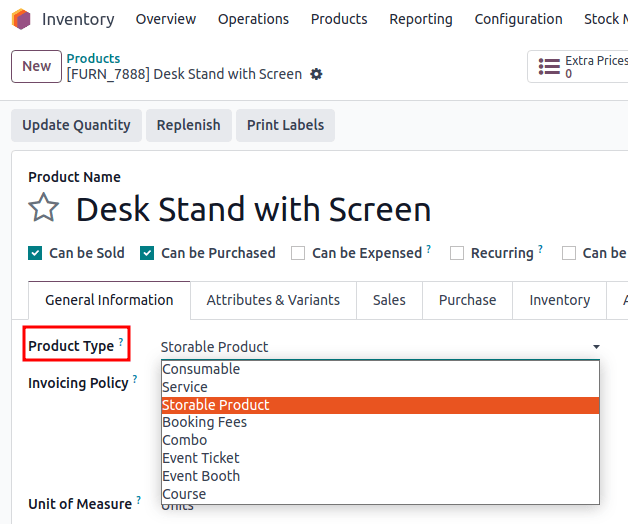This screenshot has width=628, height=524.
Task: Open the Can be Expensed help question mark
Action: (429, 249)
